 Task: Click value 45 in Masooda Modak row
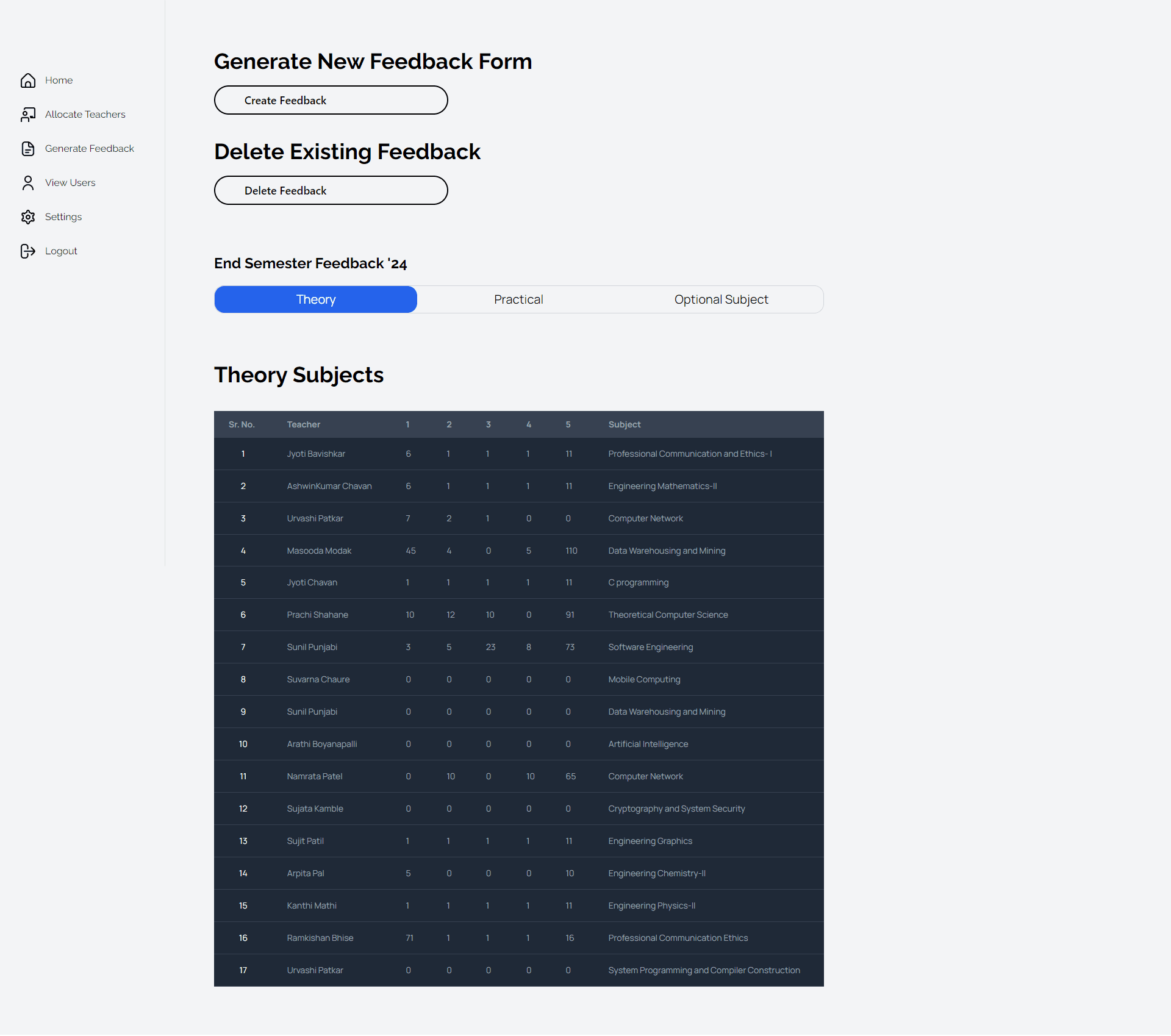pyautogui.click(x=410, y=551)
